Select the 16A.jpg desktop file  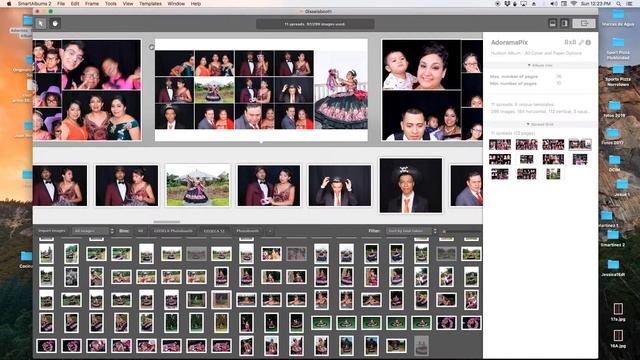coord(618,339)
